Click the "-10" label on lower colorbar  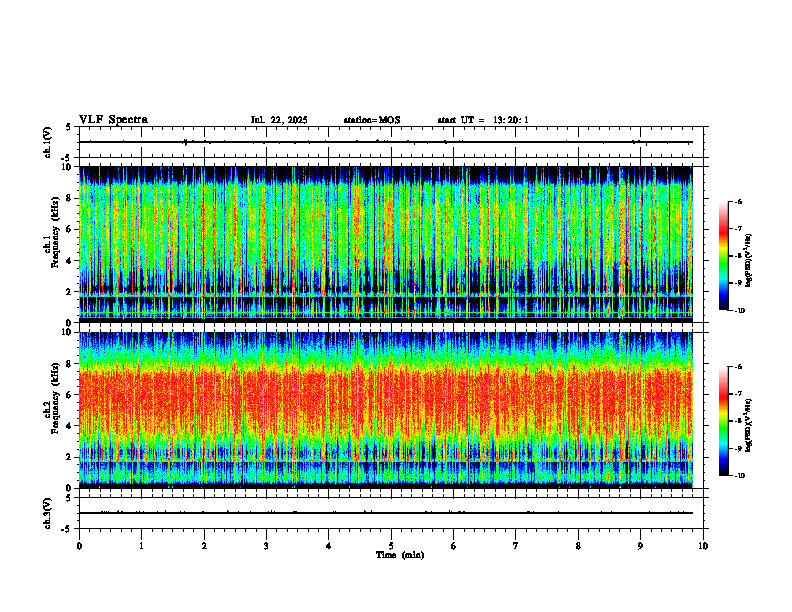coord(740,476)
